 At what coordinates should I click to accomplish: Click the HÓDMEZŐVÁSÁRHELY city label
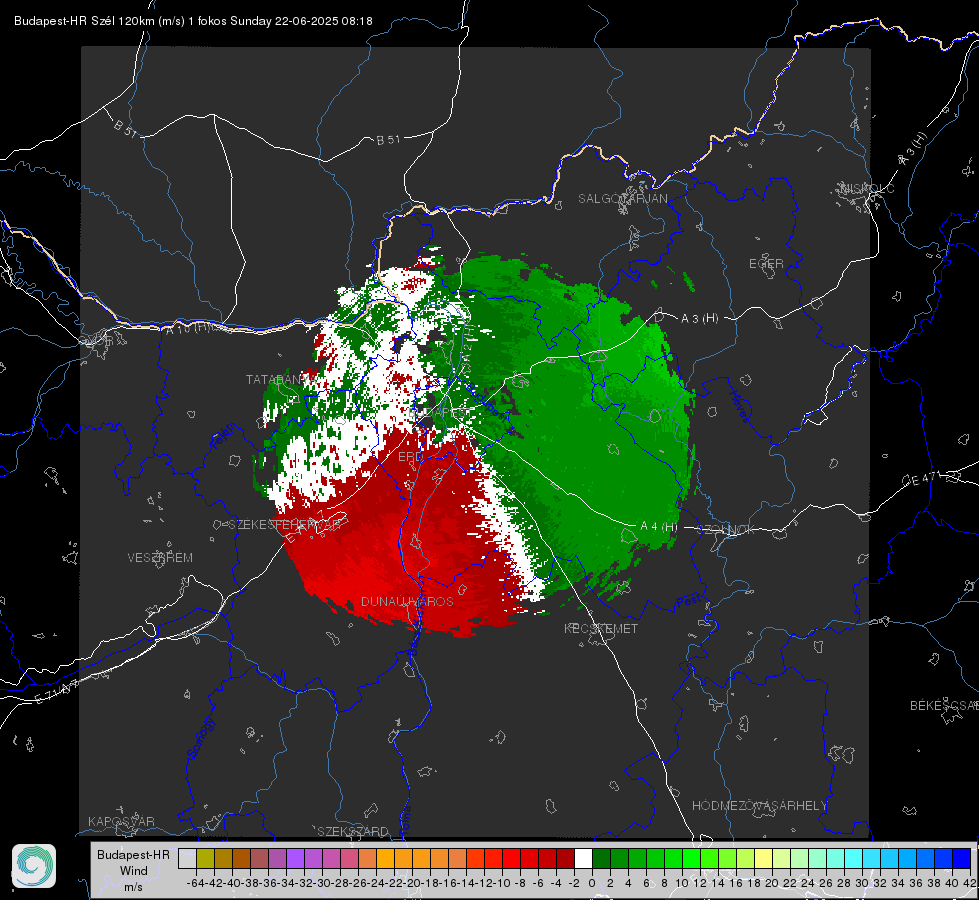pos(759,806)
